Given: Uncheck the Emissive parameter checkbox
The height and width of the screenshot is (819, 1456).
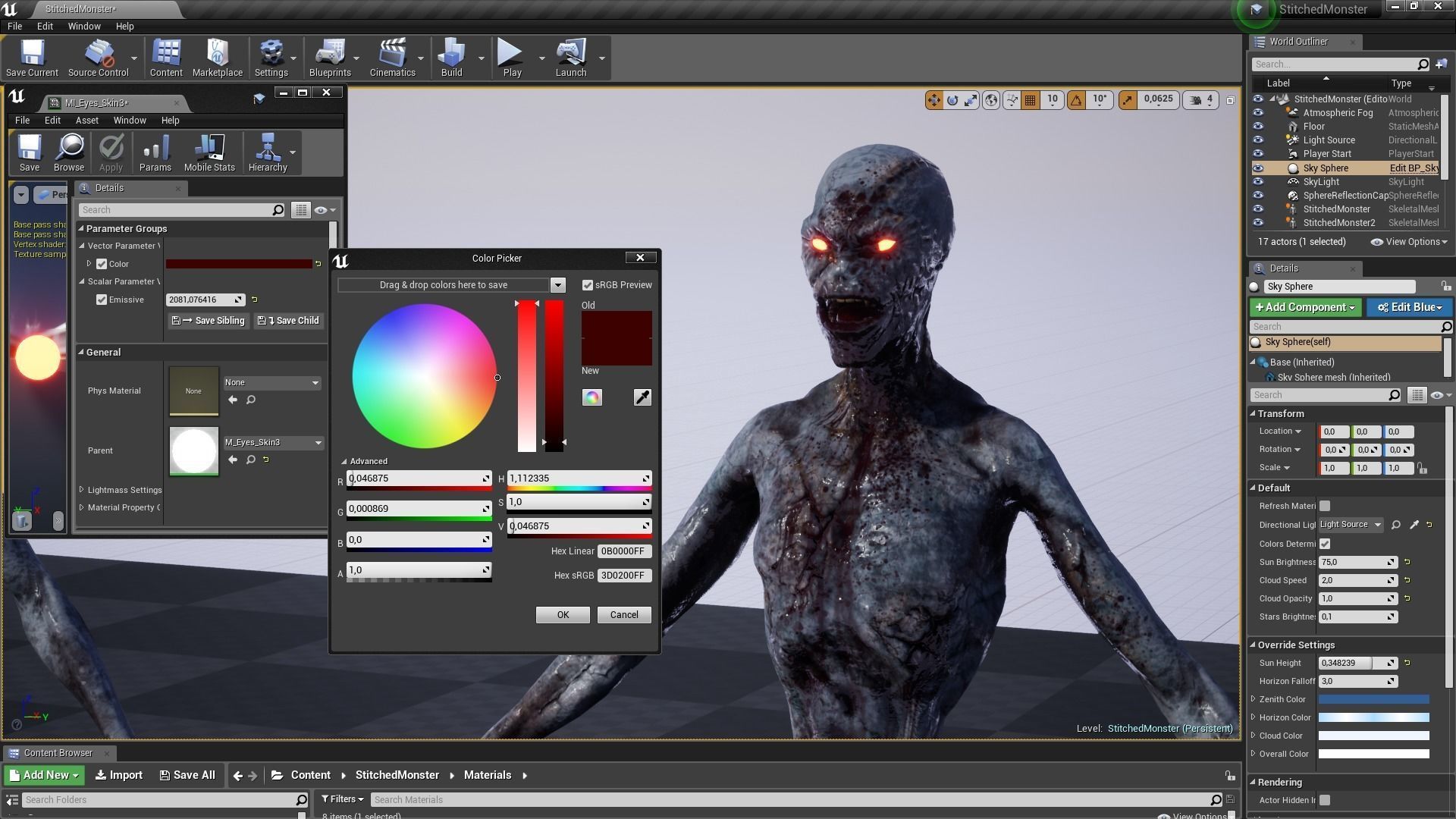Looking at the screenshot, I should 102,300.
